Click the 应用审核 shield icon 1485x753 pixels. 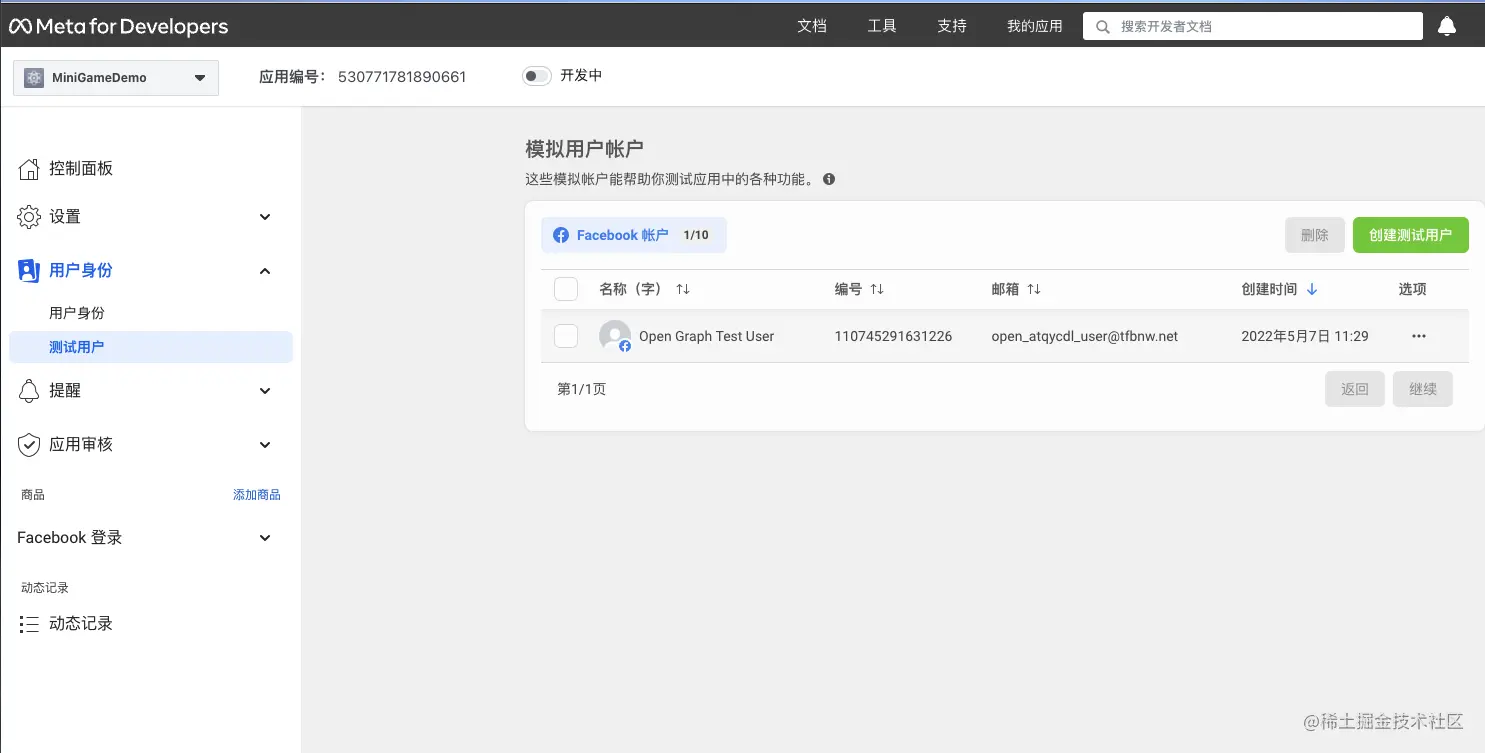pos(30,444)
